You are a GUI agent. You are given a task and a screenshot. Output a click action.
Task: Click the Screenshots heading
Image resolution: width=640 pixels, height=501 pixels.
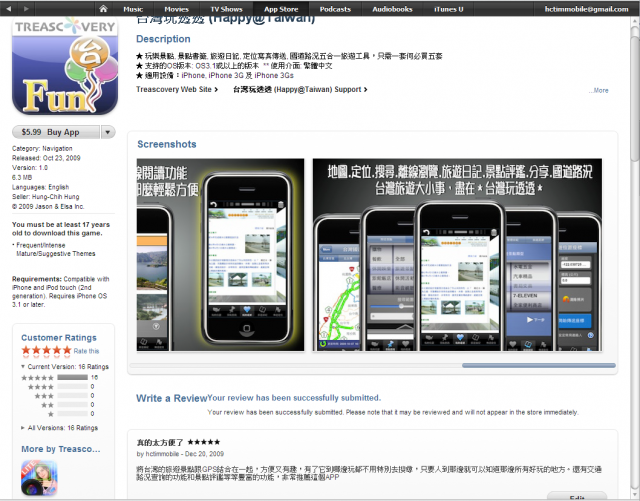tap(167, 144)
